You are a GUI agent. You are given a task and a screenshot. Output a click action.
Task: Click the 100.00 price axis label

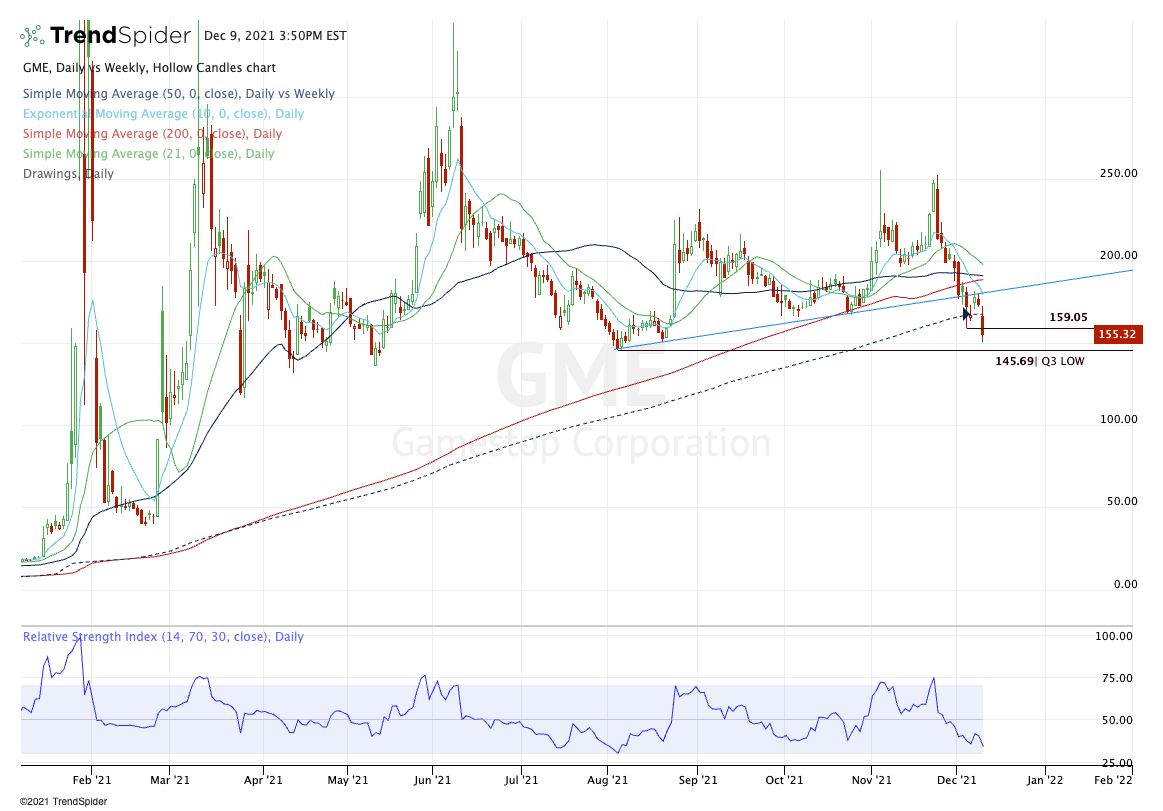point(1118,419)
